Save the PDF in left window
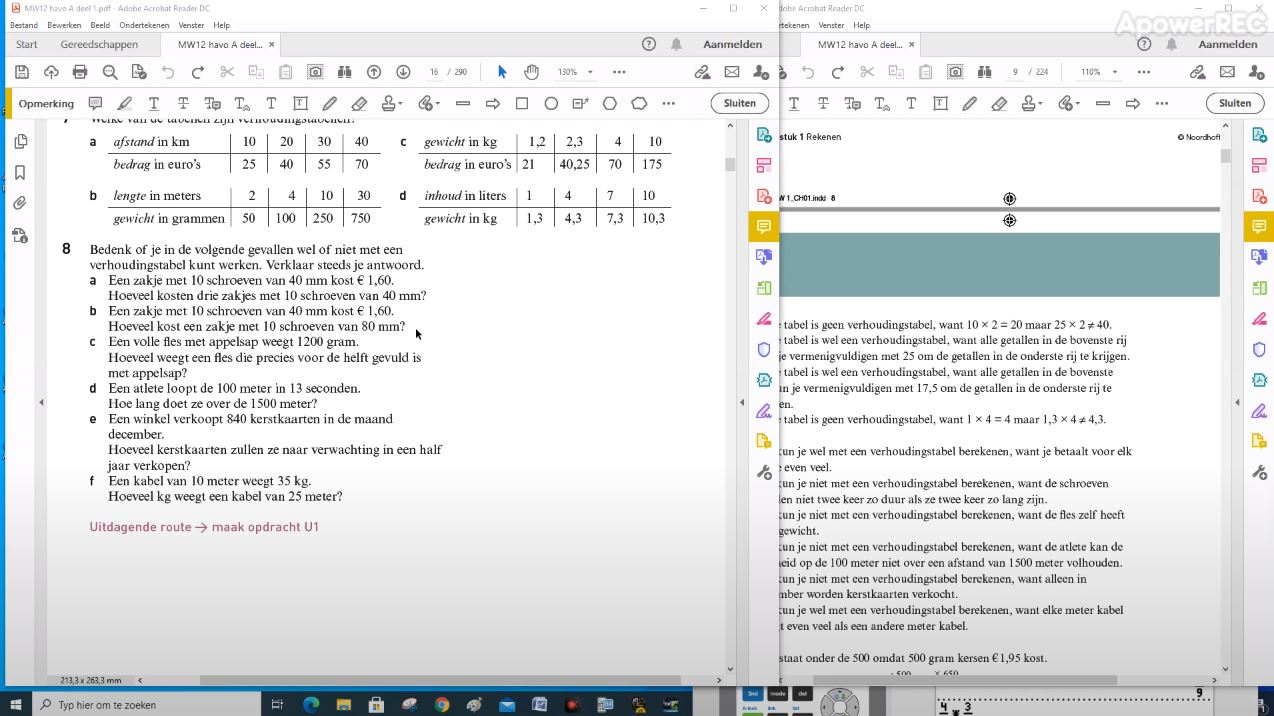 [x=22, y=72]
